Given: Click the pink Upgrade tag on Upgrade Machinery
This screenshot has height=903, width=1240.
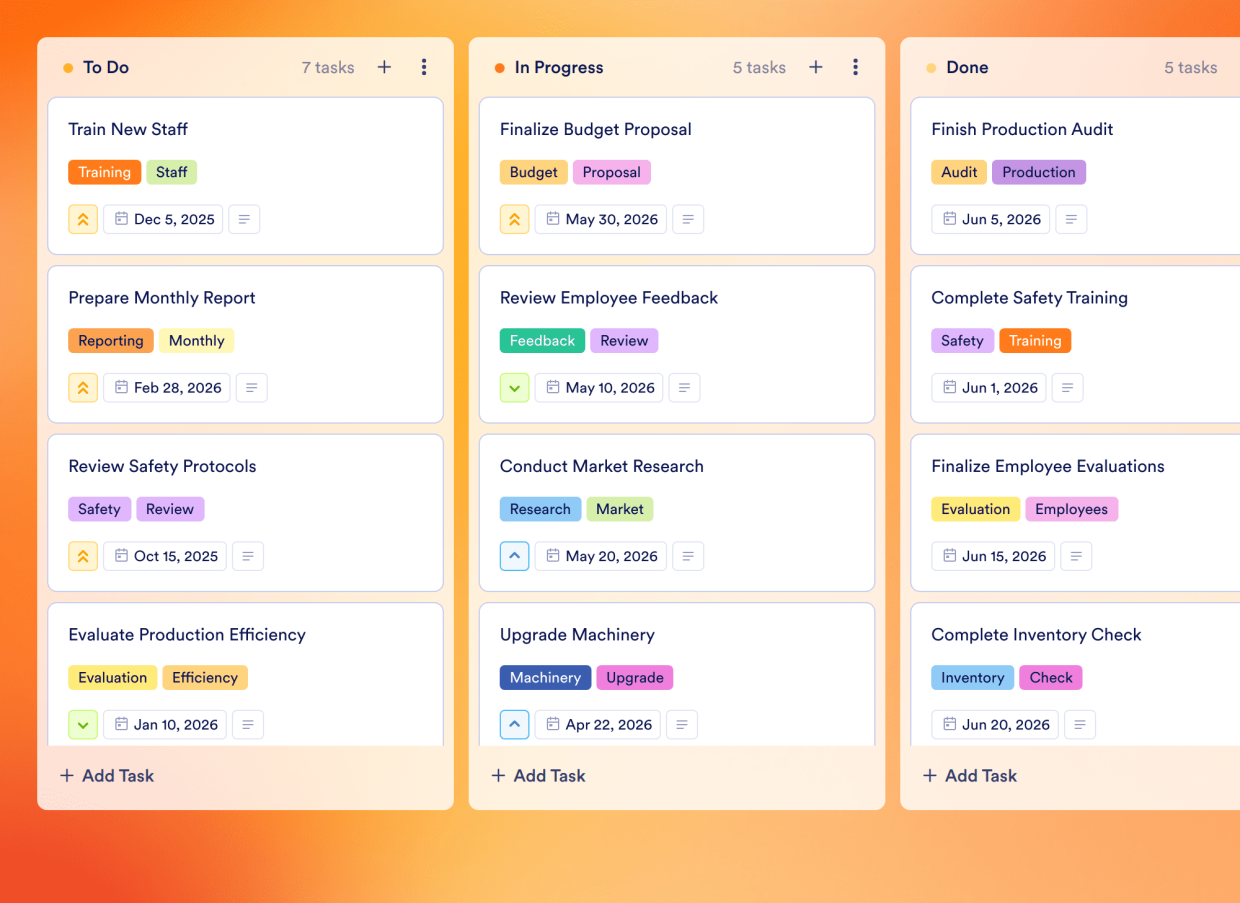Looking at the screenshot, I should tap(634, 677).
